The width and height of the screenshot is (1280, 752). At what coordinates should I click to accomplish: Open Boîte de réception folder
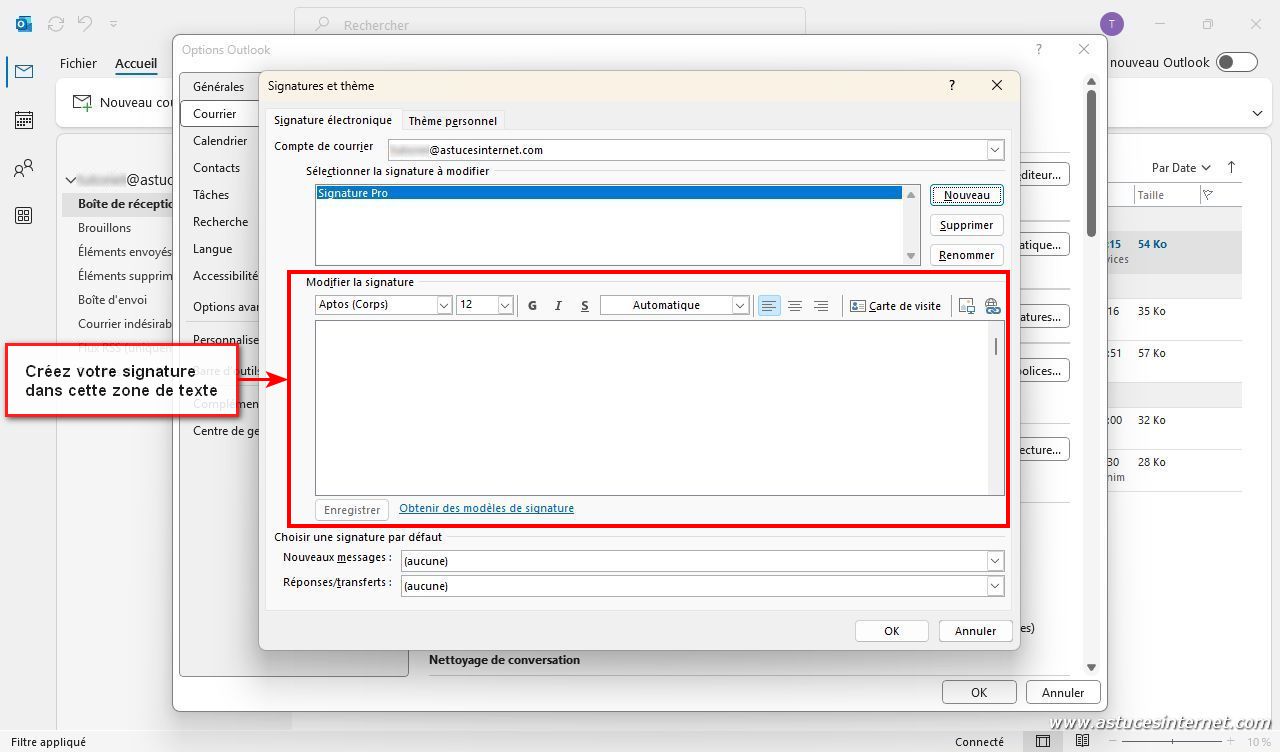[x=126, y=204]
